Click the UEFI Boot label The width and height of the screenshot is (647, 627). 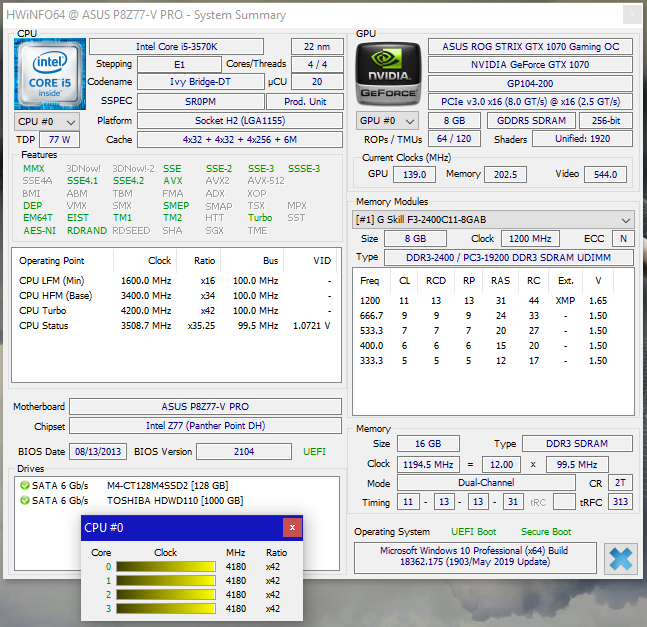coord(473,532)
